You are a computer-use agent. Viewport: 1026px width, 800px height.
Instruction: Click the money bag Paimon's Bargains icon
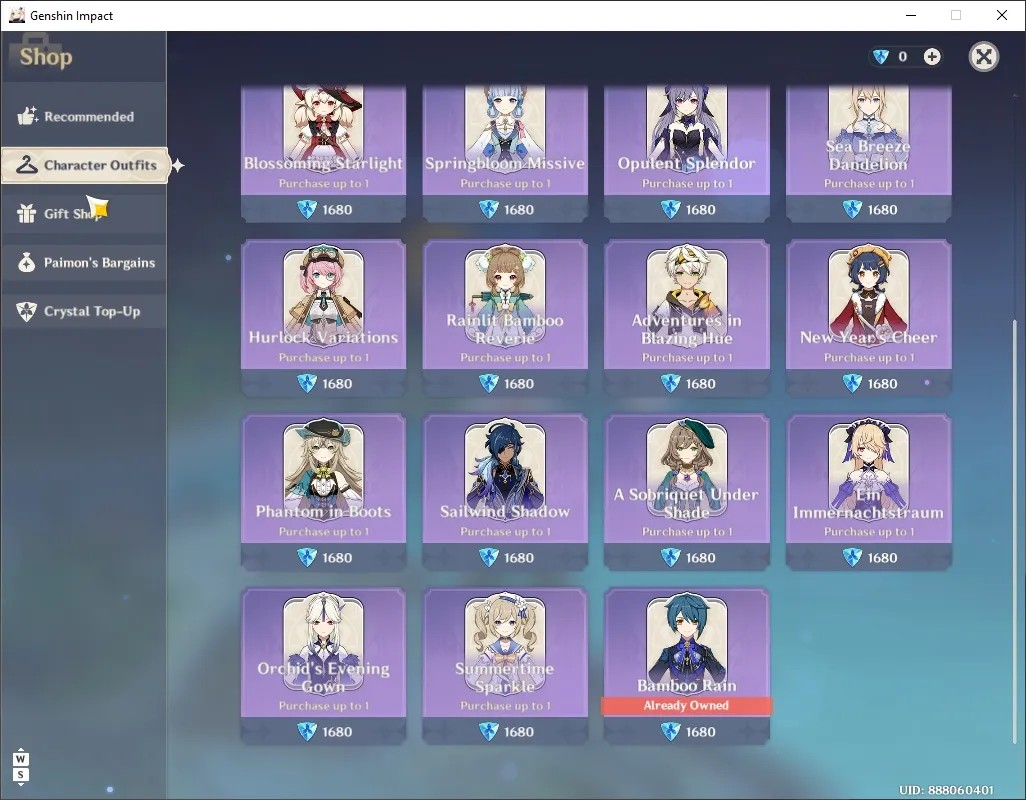click(27, 262)
